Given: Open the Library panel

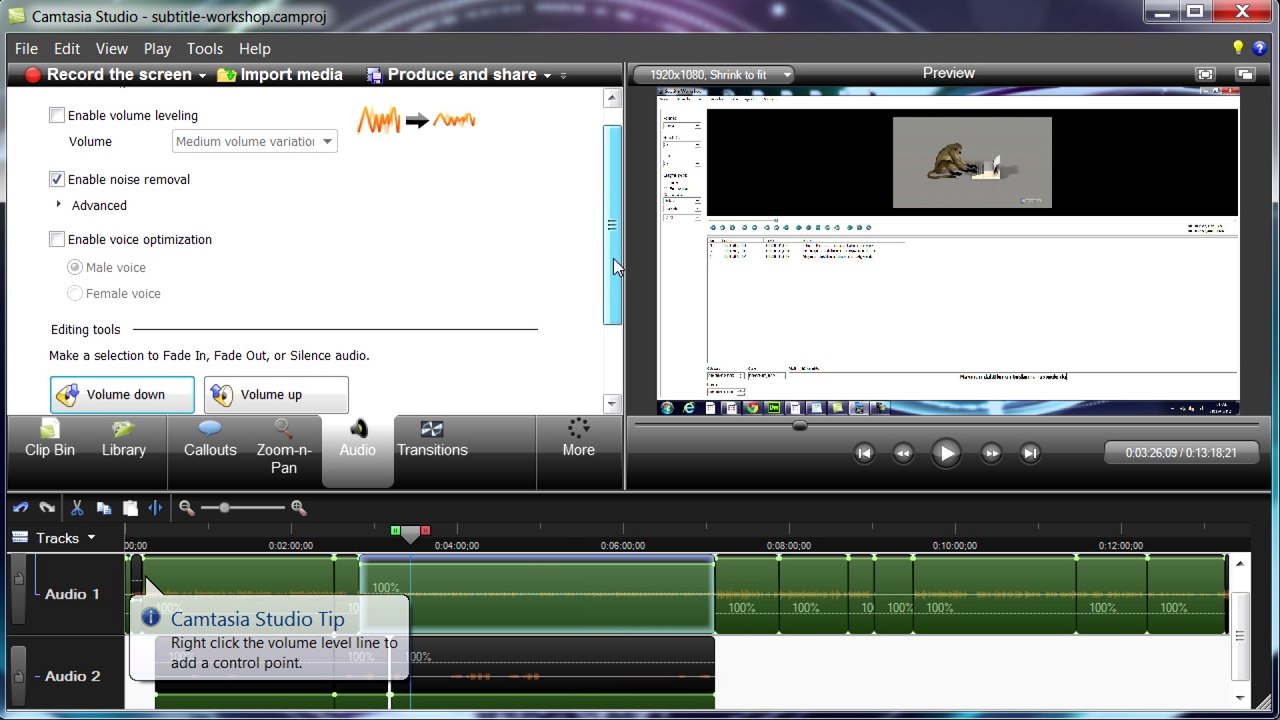Looking at the screenshot, I should point(124,440).
